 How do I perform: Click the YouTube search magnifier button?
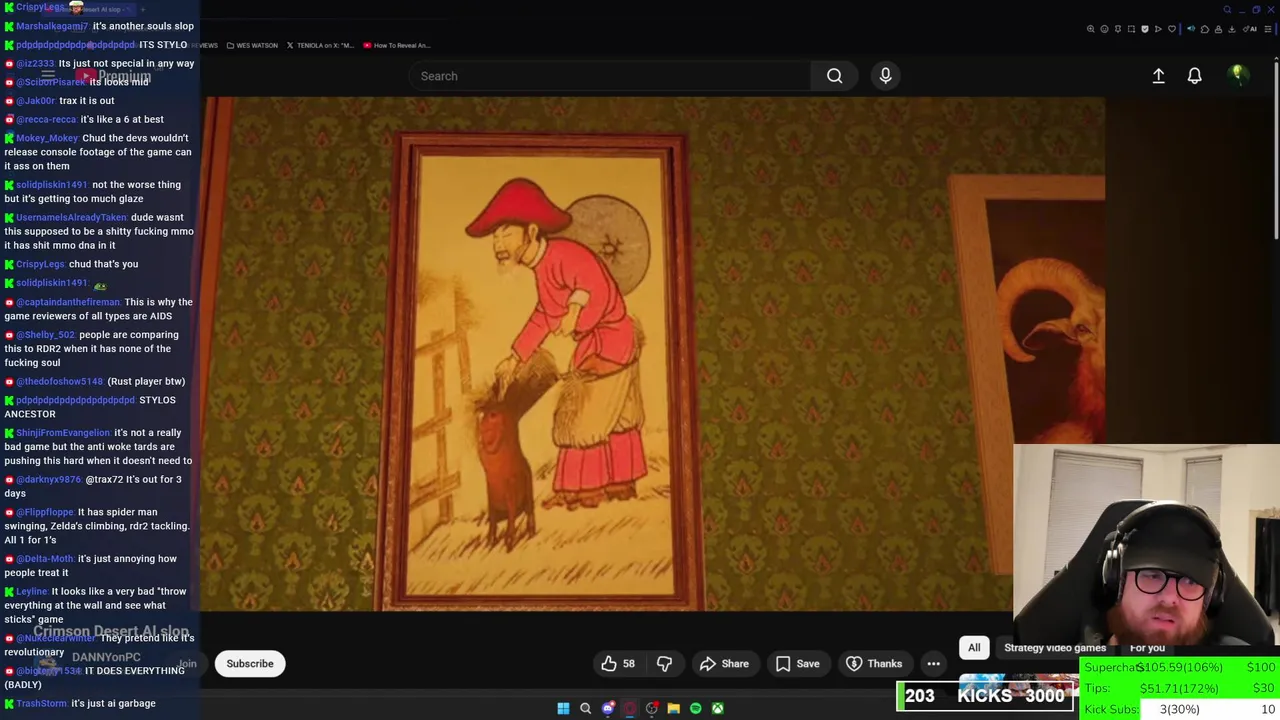[x=834, y=76]
